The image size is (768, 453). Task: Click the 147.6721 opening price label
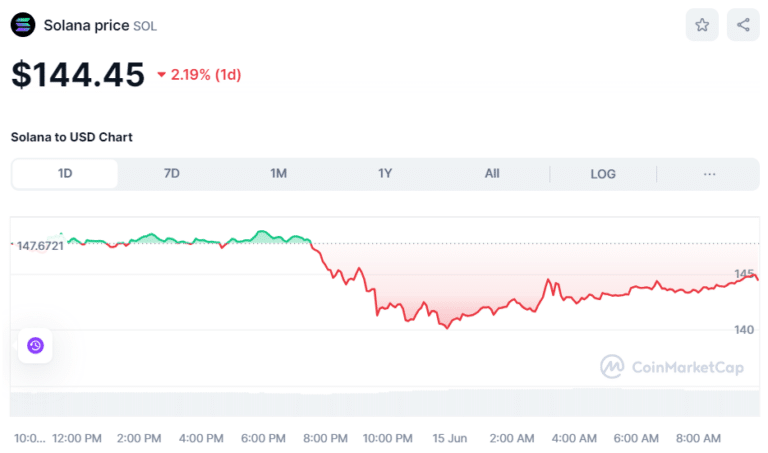click(40, 245)
